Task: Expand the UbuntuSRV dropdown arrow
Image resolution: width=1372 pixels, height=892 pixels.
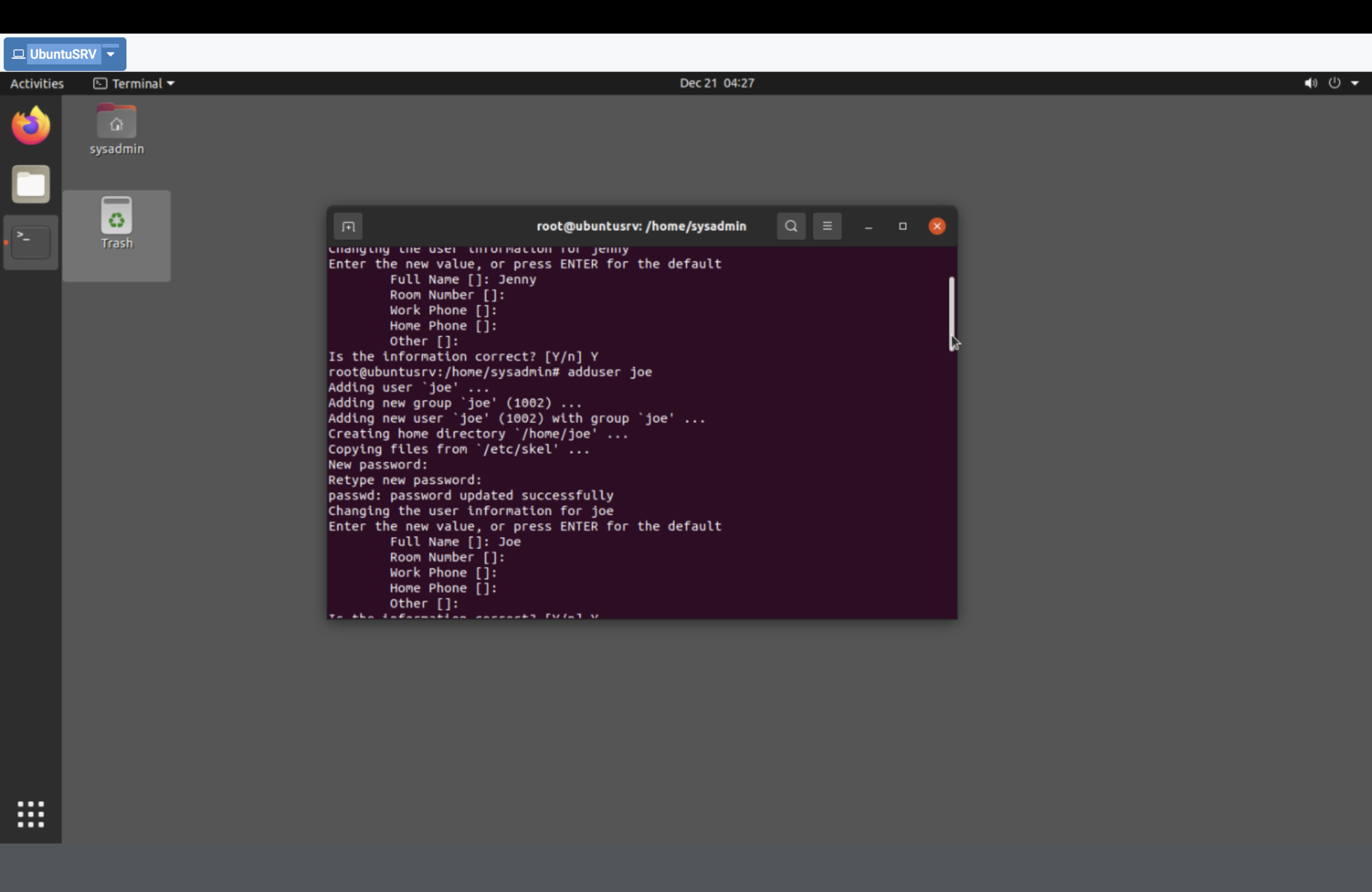Action: coord(111,54)
